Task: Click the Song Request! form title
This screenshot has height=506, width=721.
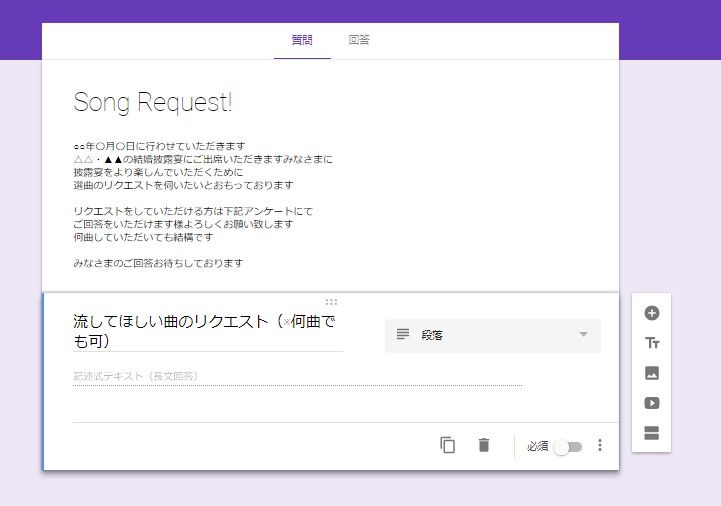Action: pyautogui.click(x=153, y=103)
